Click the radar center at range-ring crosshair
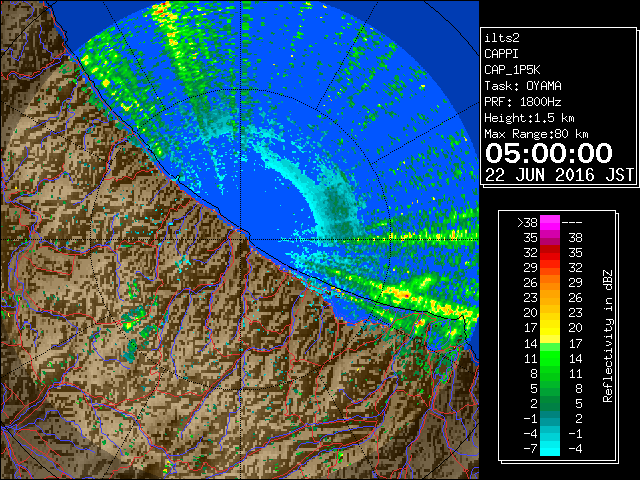 (x=241, y=240)
